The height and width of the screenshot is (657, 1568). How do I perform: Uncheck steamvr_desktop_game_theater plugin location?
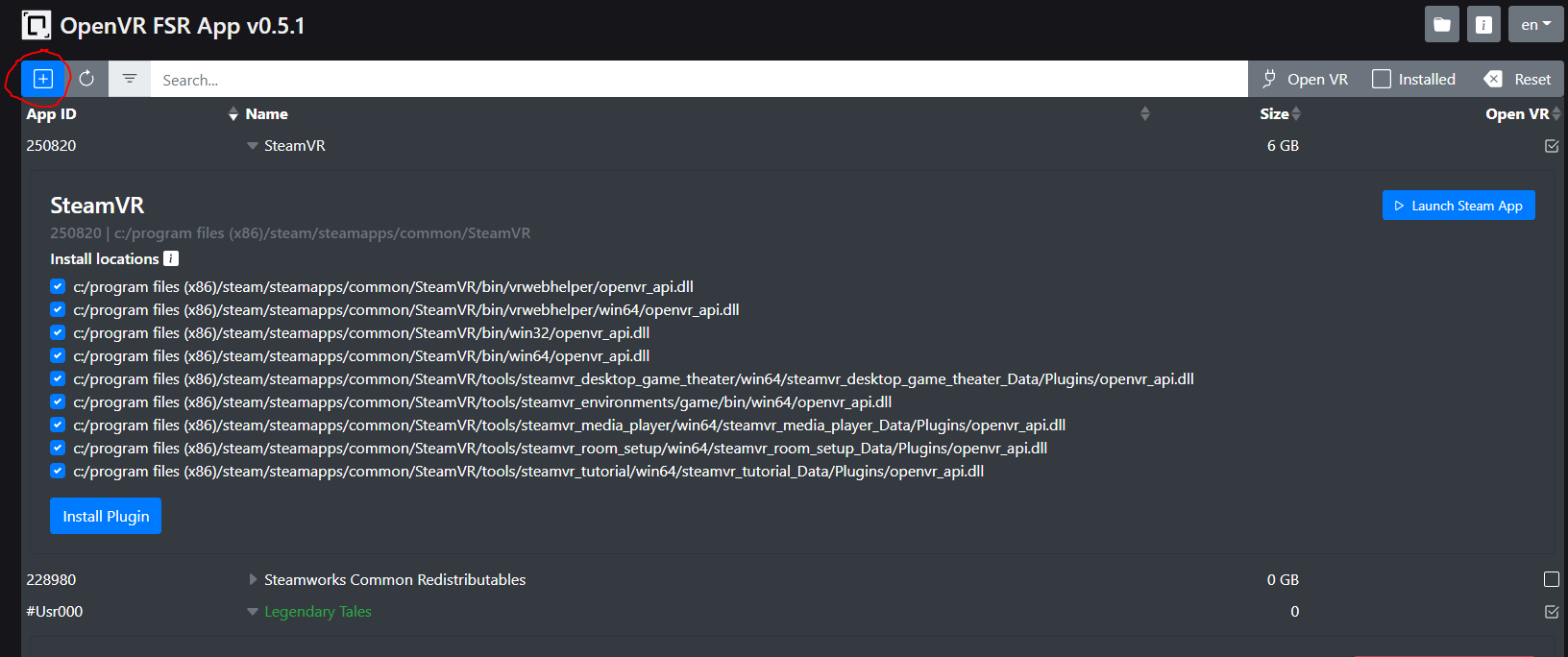click(58, 378)
